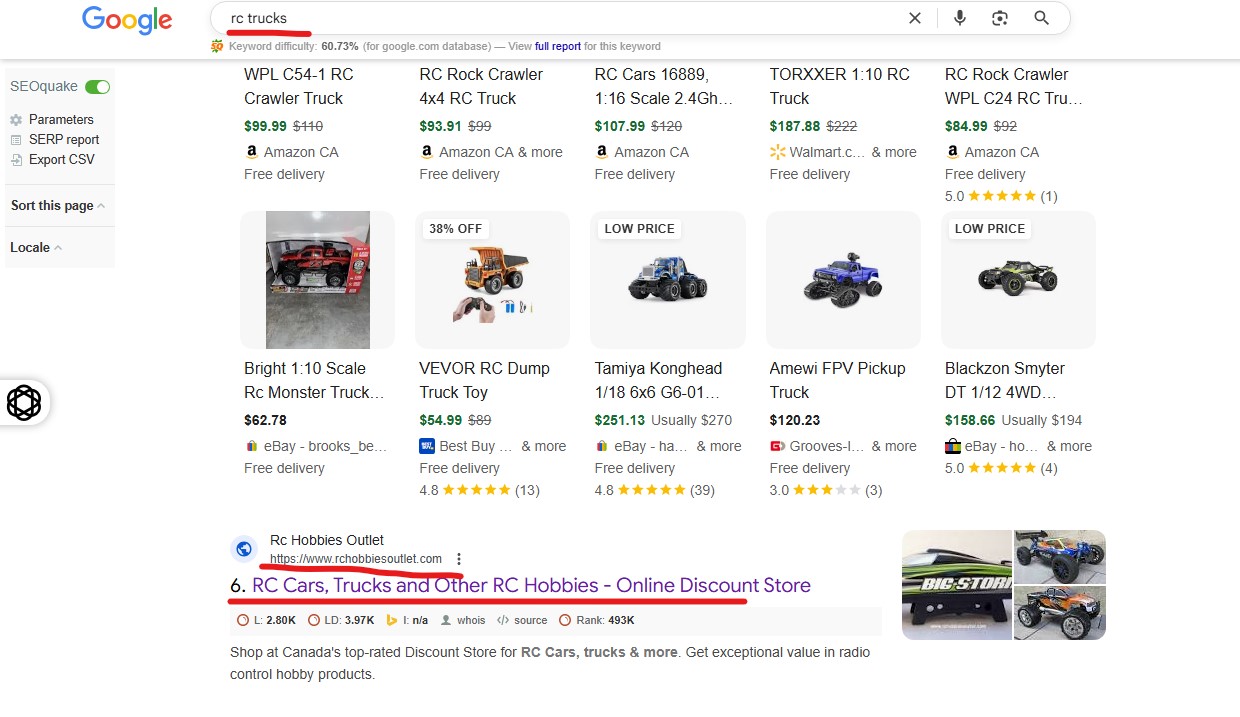Click the $187.88 price on TORXXER truck
Screen dimensions: 1240x717
pyautogui.click(x=795, y=126)
